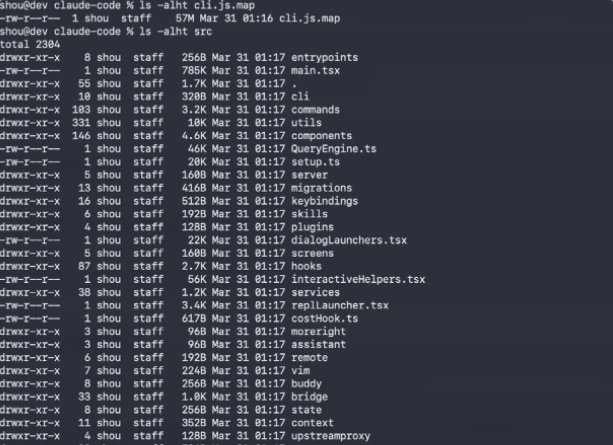Click the migrations directory name
Image resolution: width=613 pixels, height=445 pixels.
[x=321, y=187]
